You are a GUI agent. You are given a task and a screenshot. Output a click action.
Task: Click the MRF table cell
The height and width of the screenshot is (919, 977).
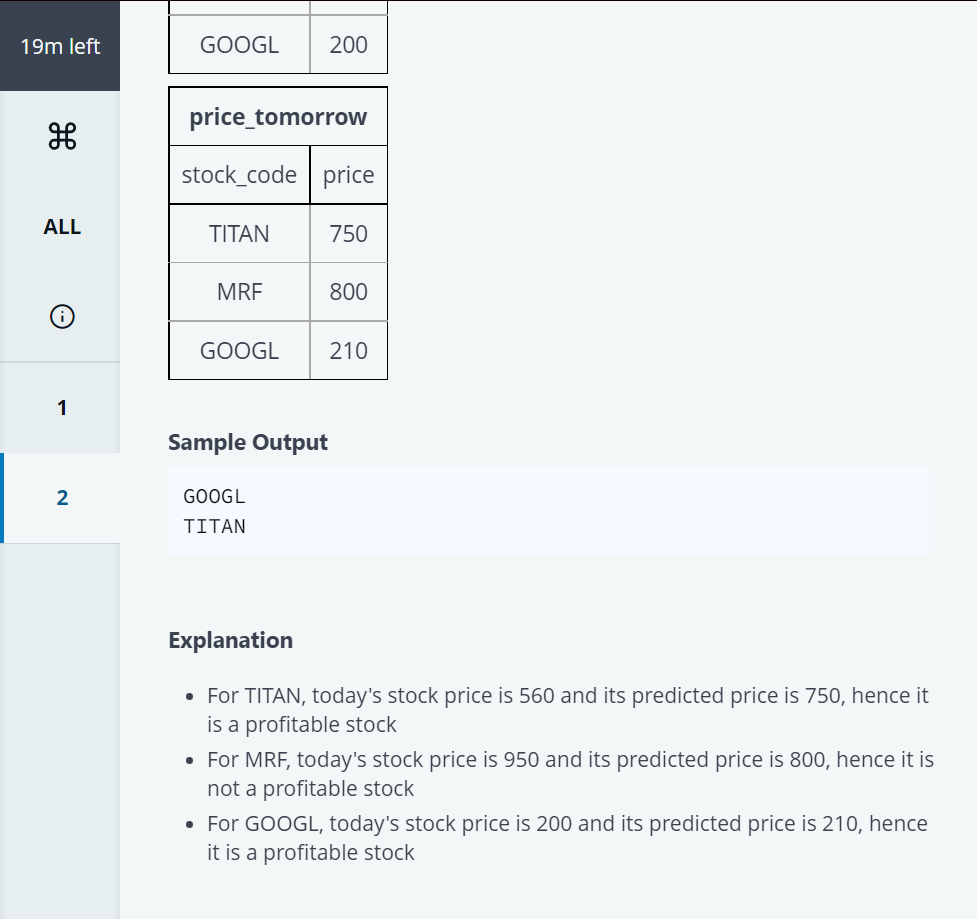pyautogui.click(x=239, y=292)
